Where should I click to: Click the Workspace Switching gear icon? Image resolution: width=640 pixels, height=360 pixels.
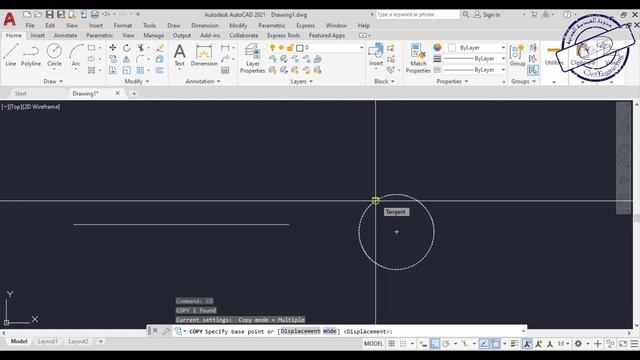(578, 344)
